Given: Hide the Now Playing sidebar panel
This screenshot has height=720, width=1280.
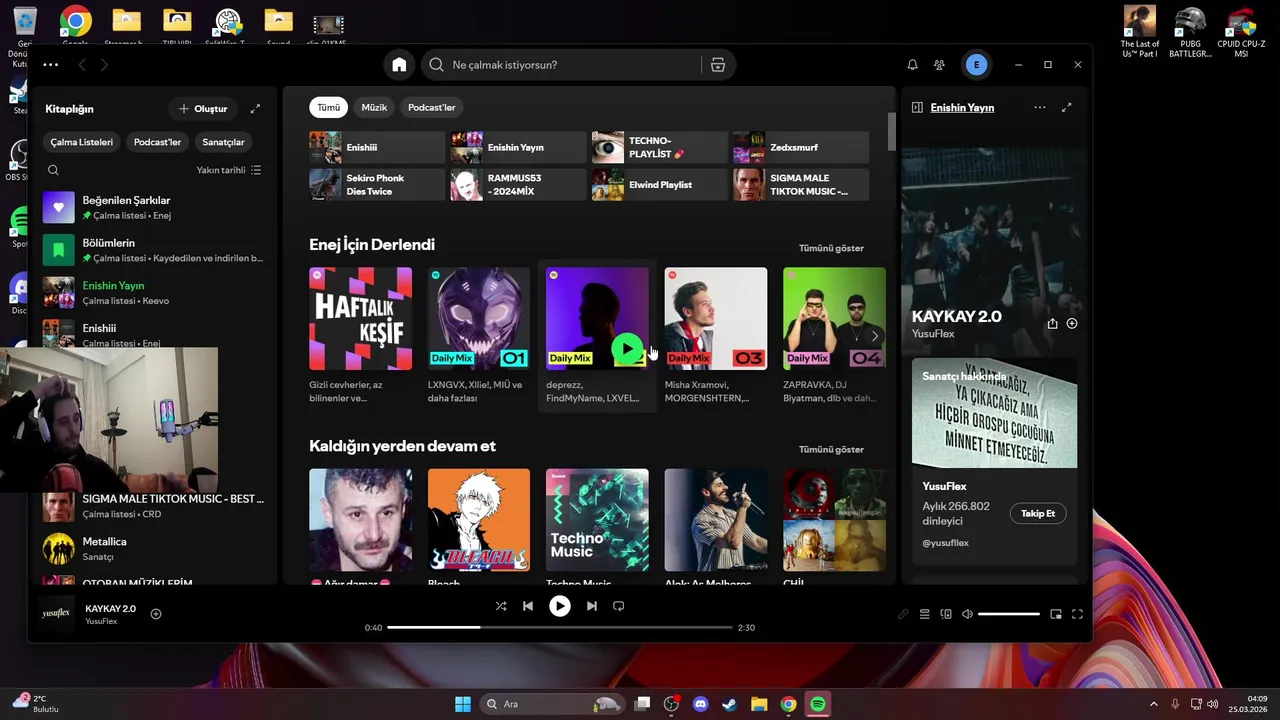Looking at the screenshot, I should point(917,107).
